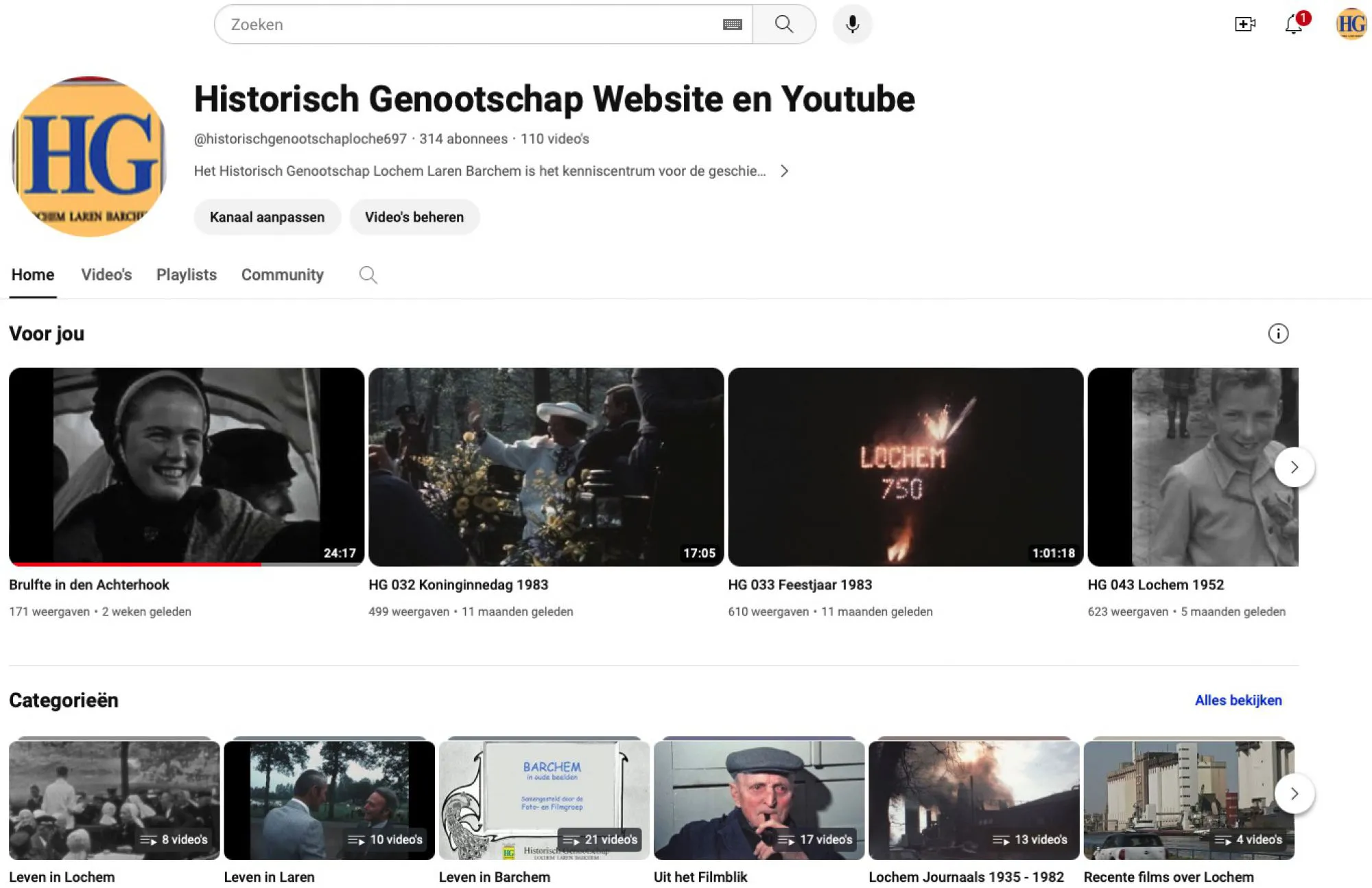Click the next arrow in Voor jou carousel

click(x=1295, y=467)
